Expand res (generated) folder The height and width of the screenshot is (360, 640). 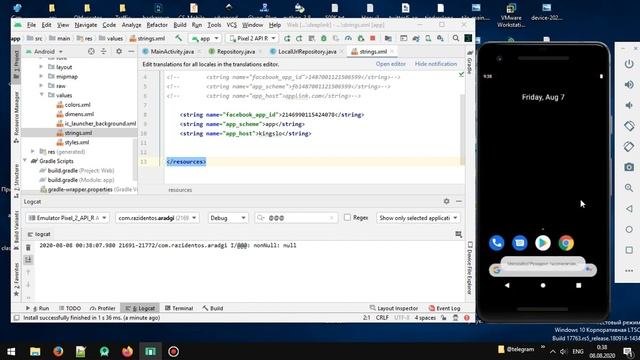(33, 151)
